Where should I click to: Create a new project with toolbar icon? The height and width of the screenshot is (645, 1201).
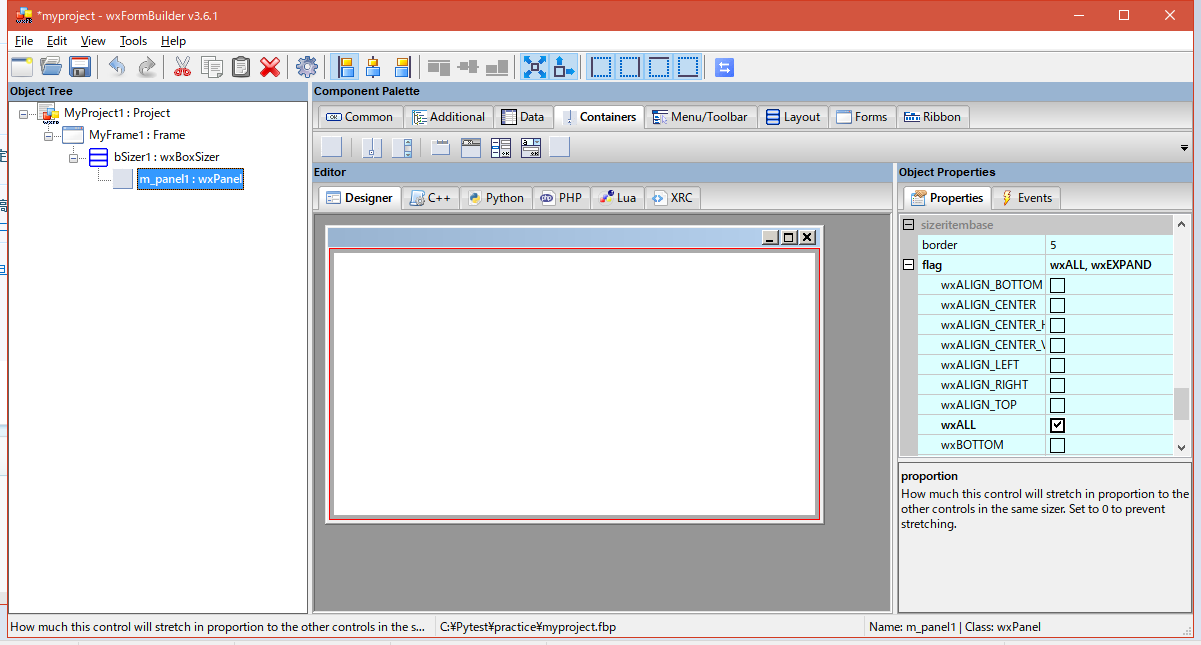tap(22, 67)
